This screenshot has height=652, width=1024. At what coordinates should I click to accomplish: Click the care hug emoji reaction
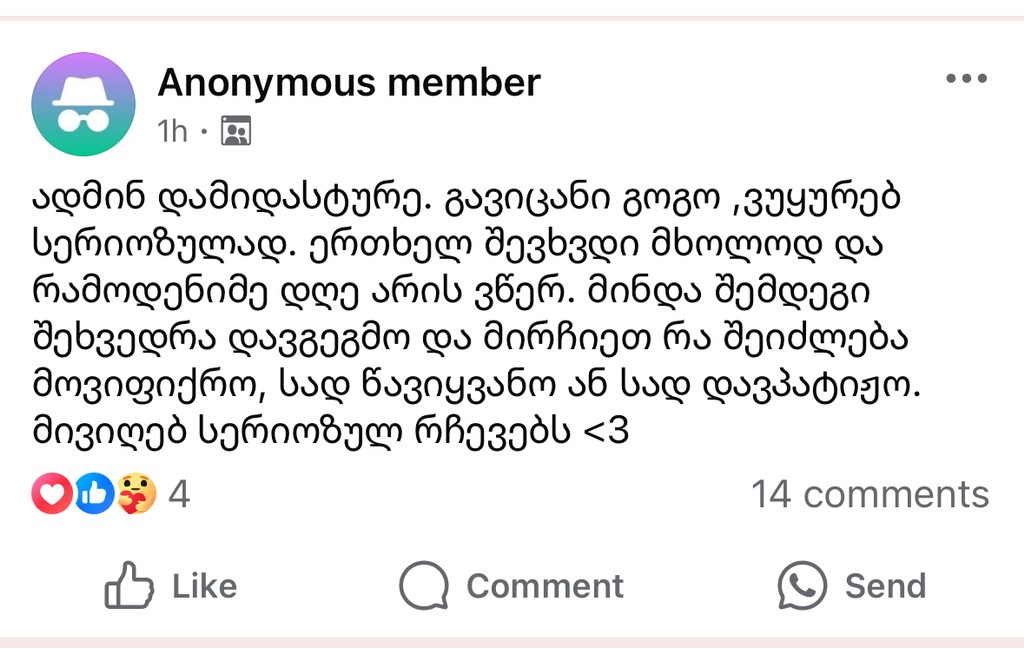pyautogui.click(x=137, y=494)
